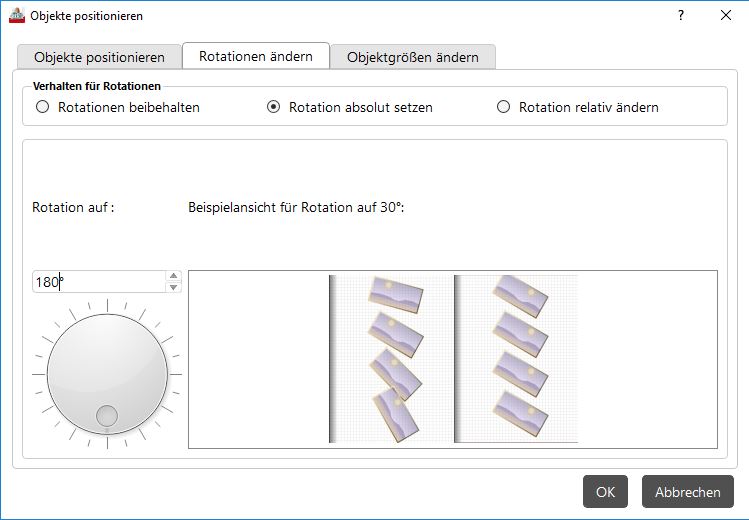The height and width of the screenshot is (520, 749).
Task: Click the right example preview with aligned pictures
Action: click(516, 359)
